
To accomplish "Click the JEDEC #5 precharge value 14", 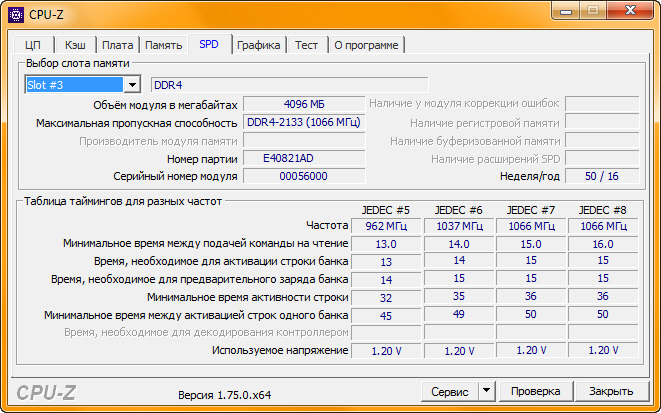I will tap(386, 280).
